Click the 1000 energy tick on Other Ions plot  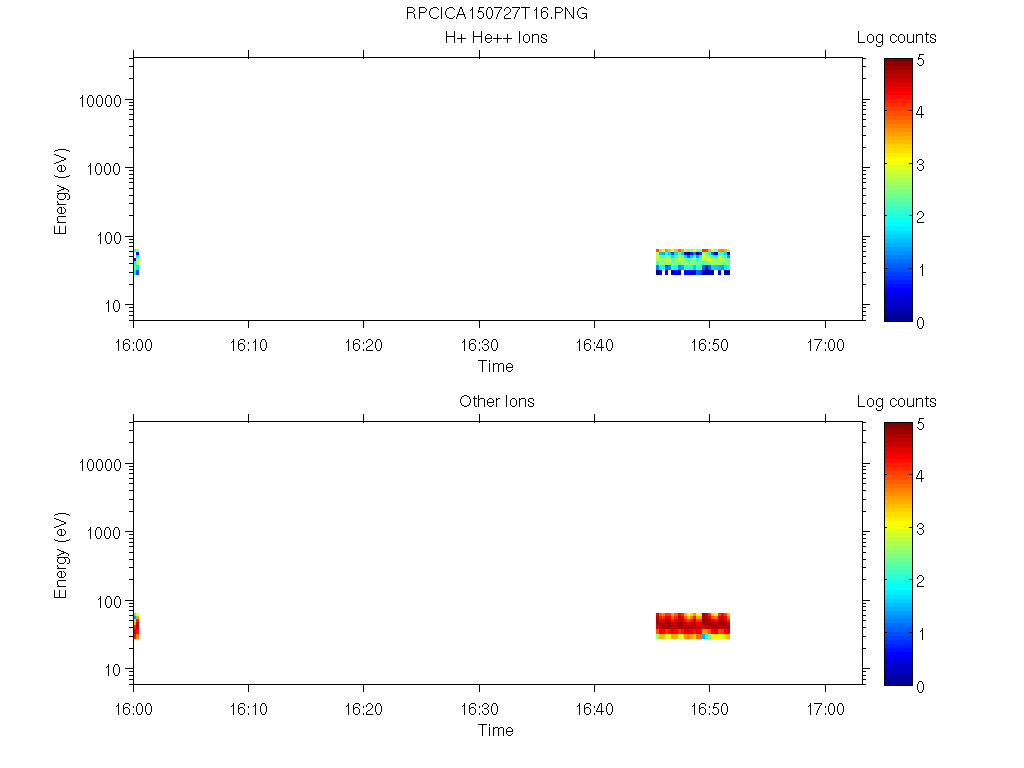click(x=104, y=533)
